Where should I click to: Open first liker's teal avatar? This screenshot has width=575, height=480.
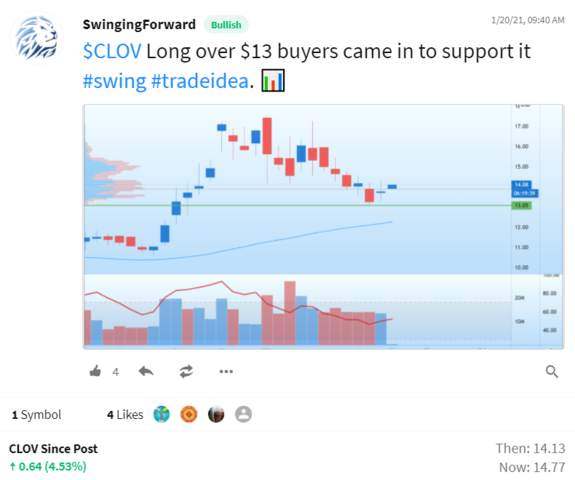pyautogui.click(x=162, y=414)
